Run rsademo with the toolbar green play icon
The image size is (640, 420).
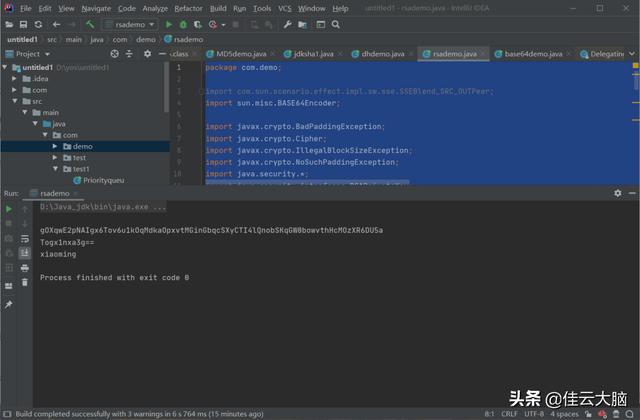tap(169, 24)
